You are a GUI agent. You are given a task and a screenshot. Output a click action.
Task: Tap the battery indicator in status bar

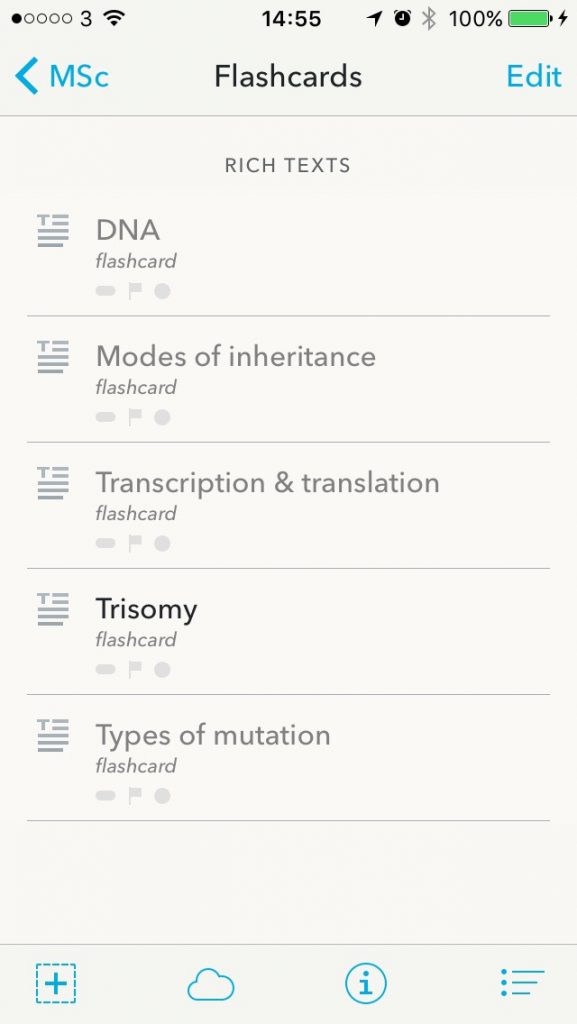click(x=528, y=19)
